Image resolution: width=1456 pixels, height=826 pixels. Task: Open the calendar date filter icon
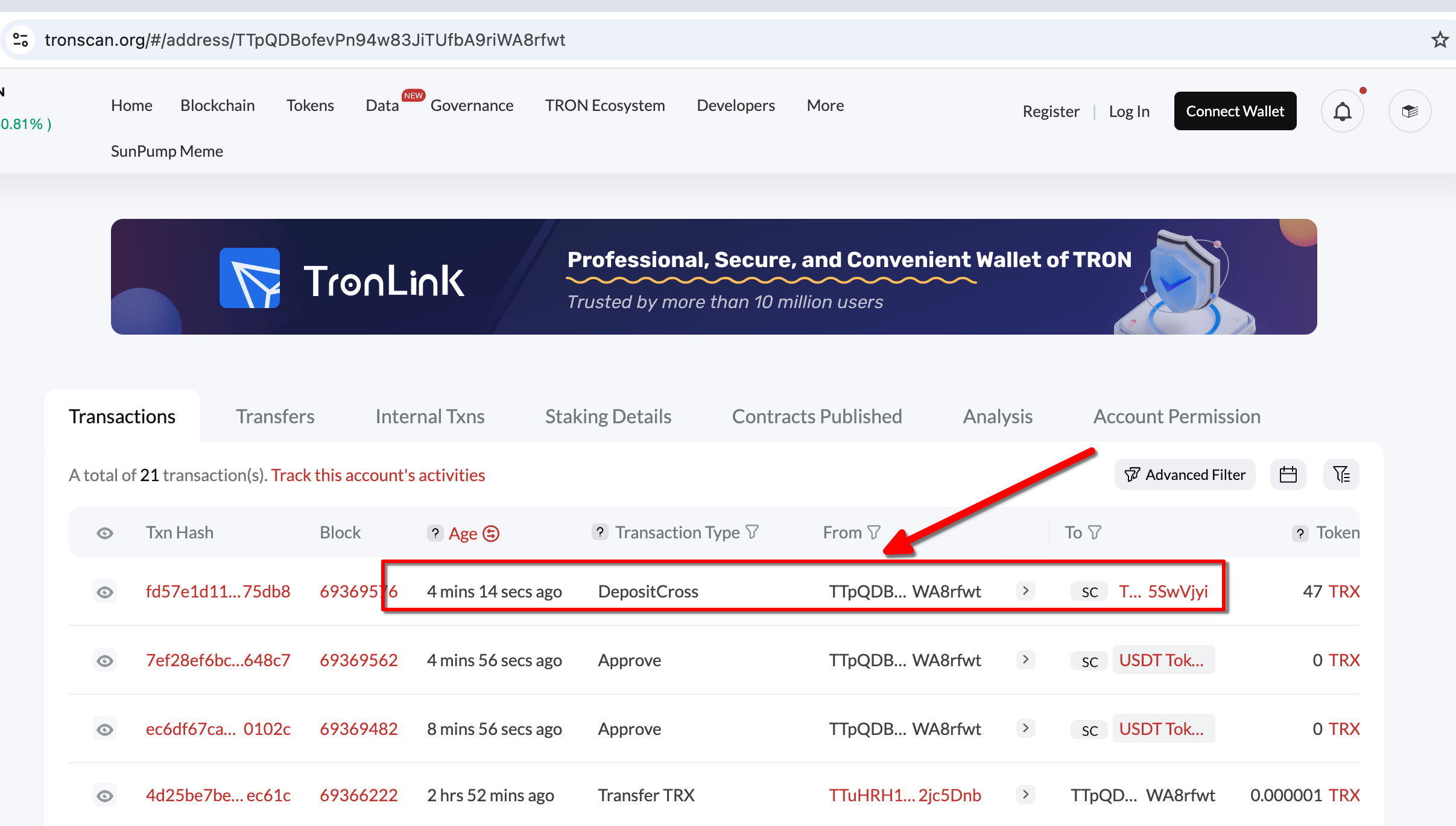click(1288, 475)
